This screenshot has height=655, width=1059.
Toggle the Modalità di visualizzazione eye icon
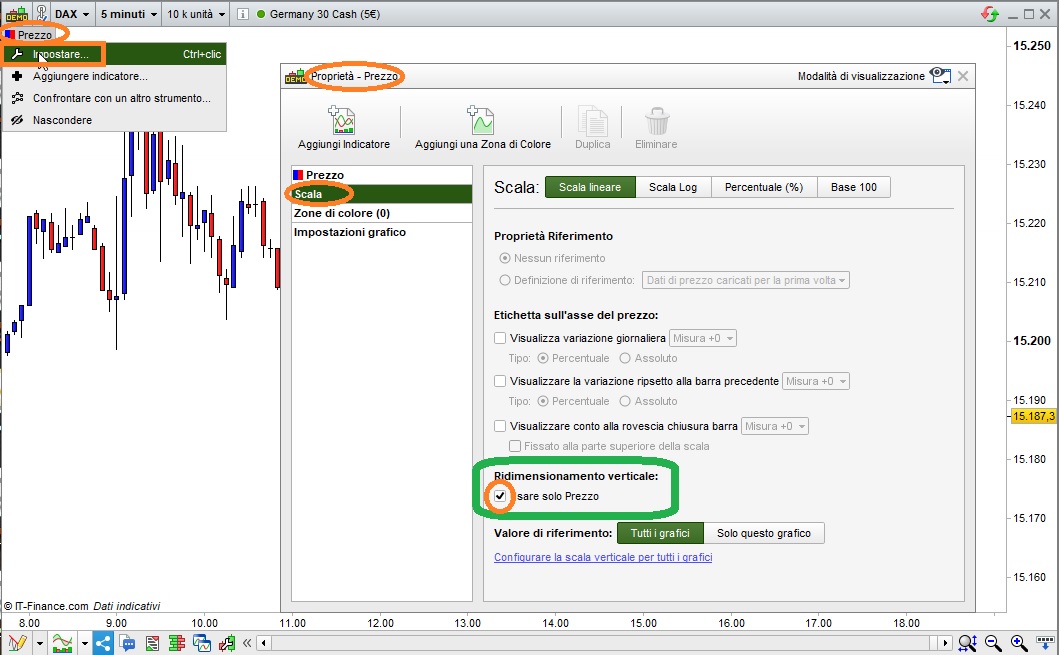point(940,76)
